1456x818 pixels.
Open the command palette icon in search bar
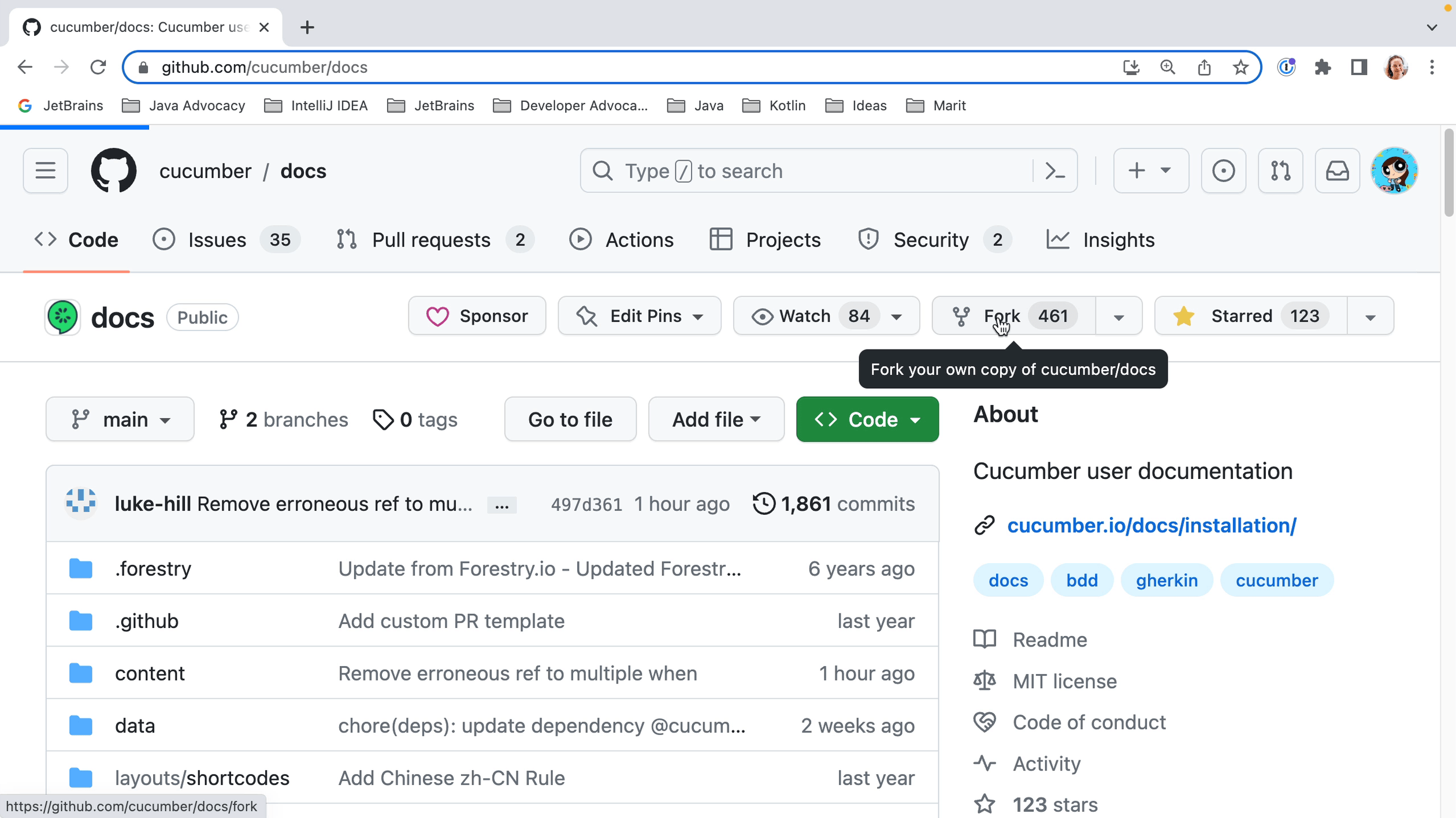coord(1055,171)
